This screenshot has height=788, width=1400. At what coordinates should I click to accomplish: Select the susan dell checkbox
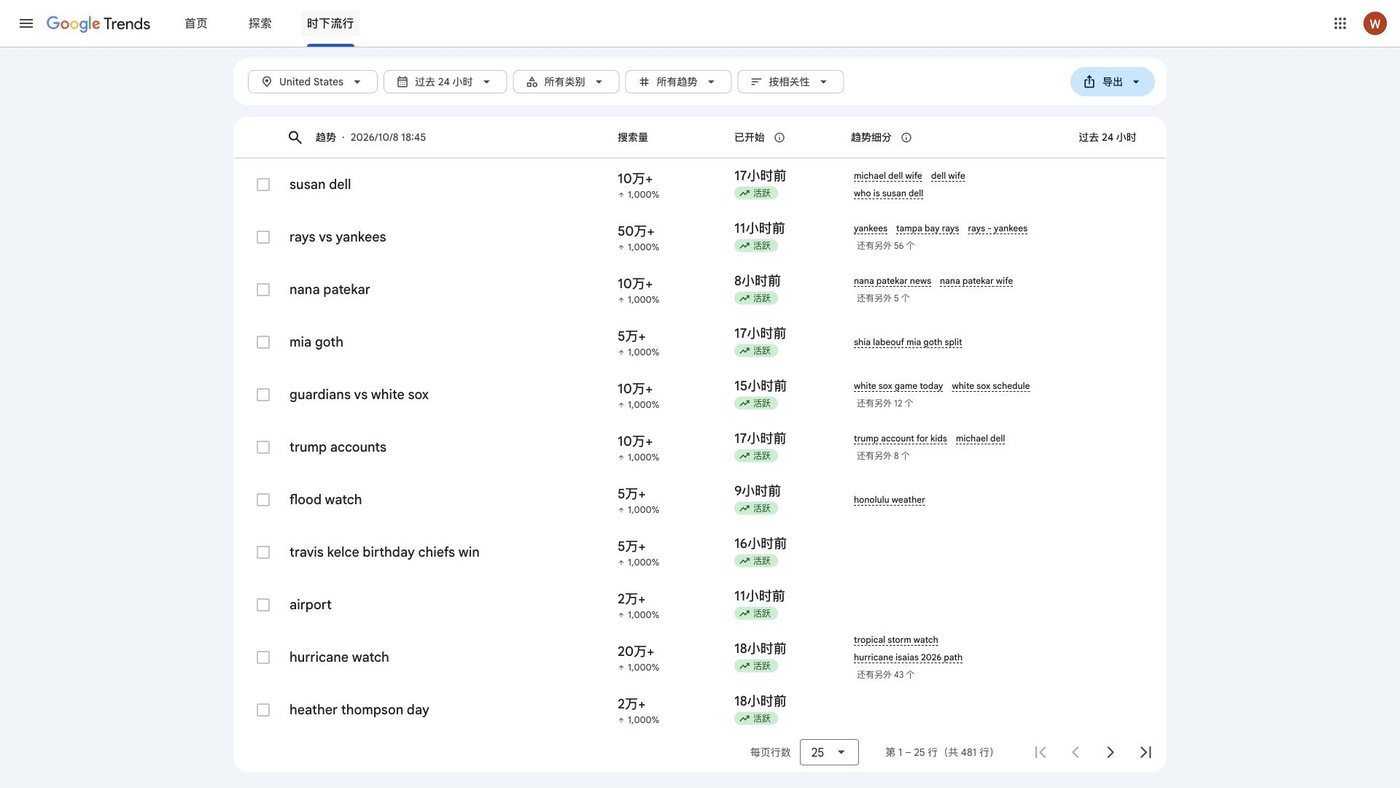pos(263,185)
